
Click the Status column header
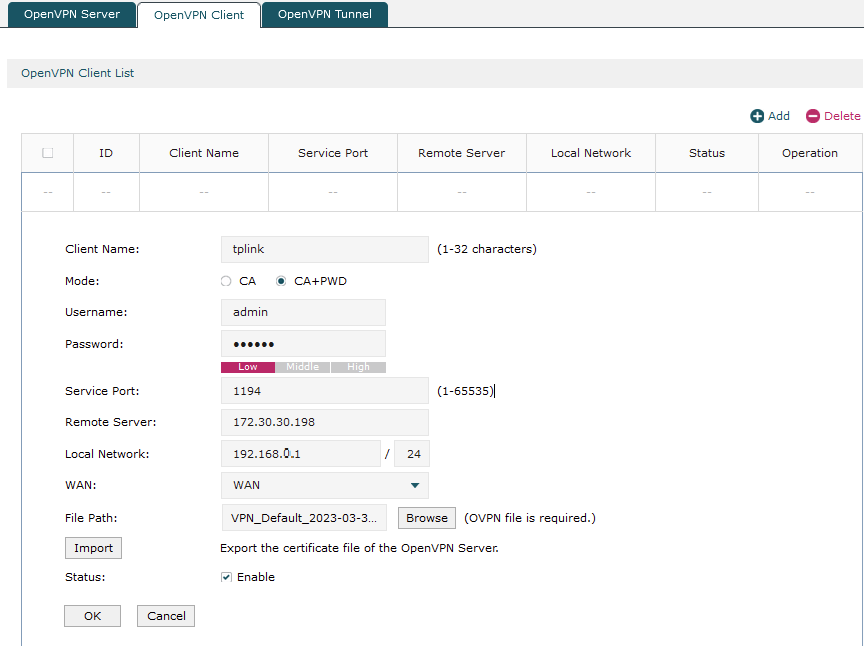[x=707, y=153]
